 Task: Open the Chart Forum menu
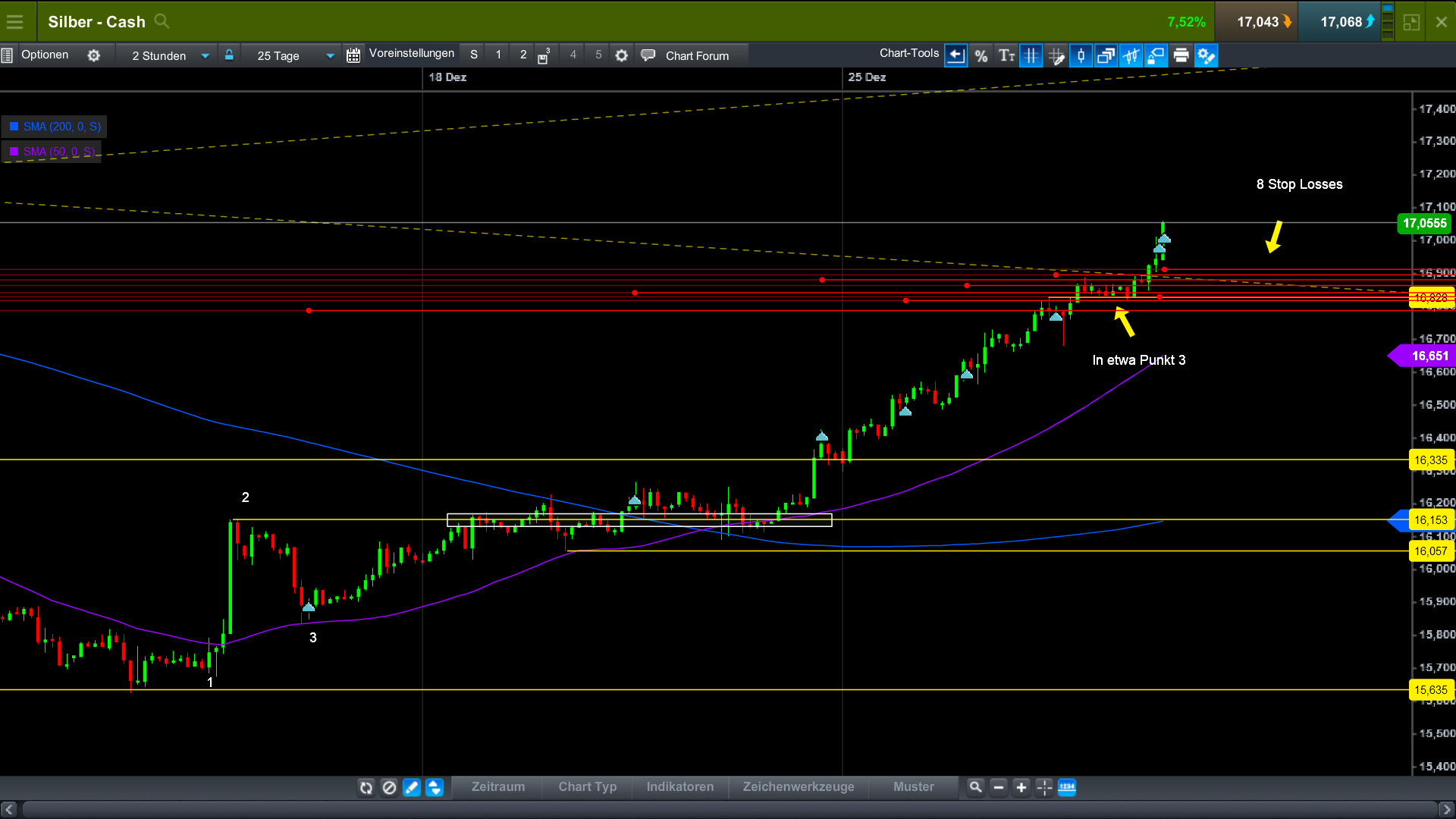coord(695,54)
